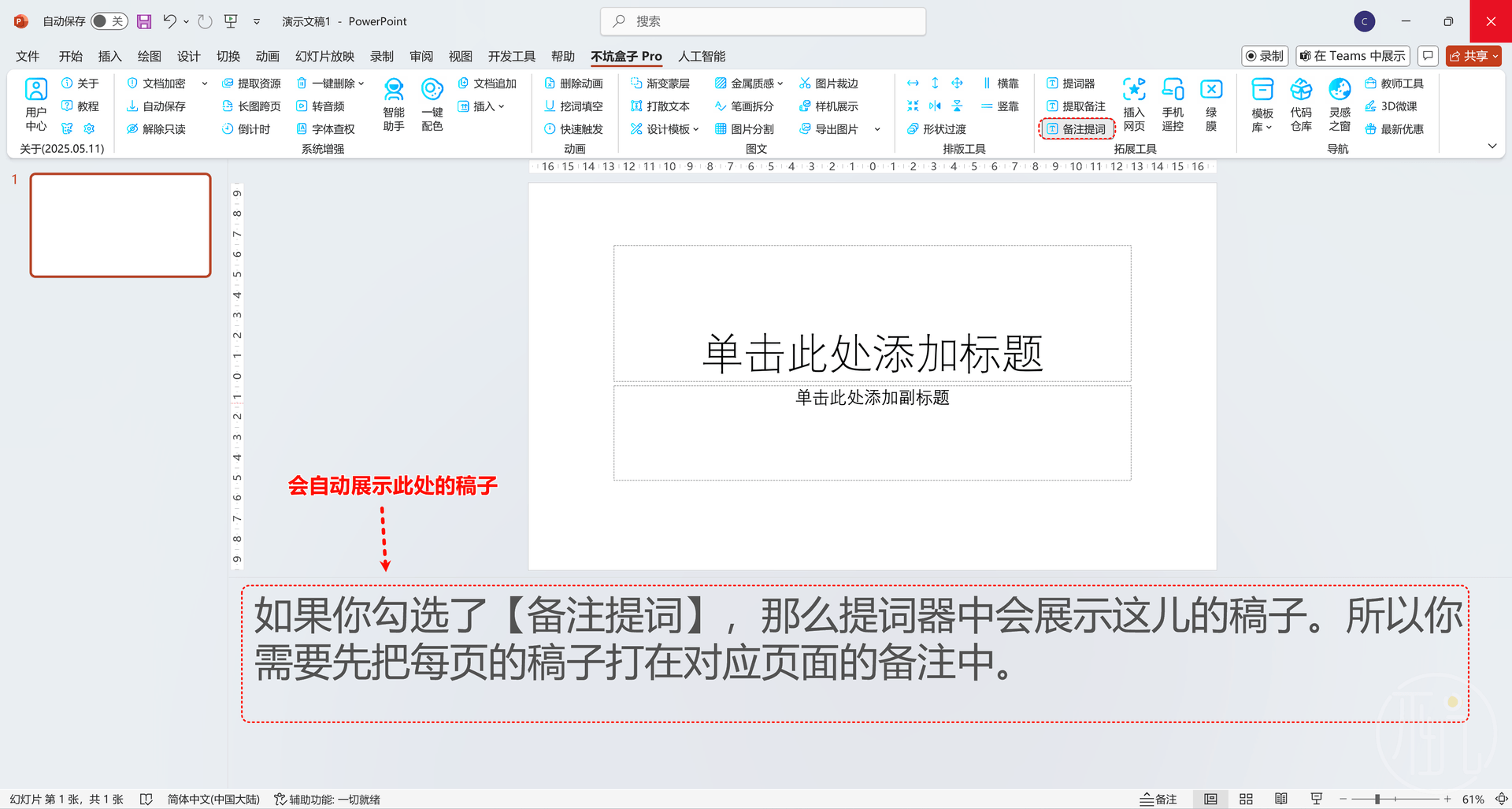The image size is (1512, 809).
Task: Click the 一键配色 one-click color icon
Action: coord(432,105)
